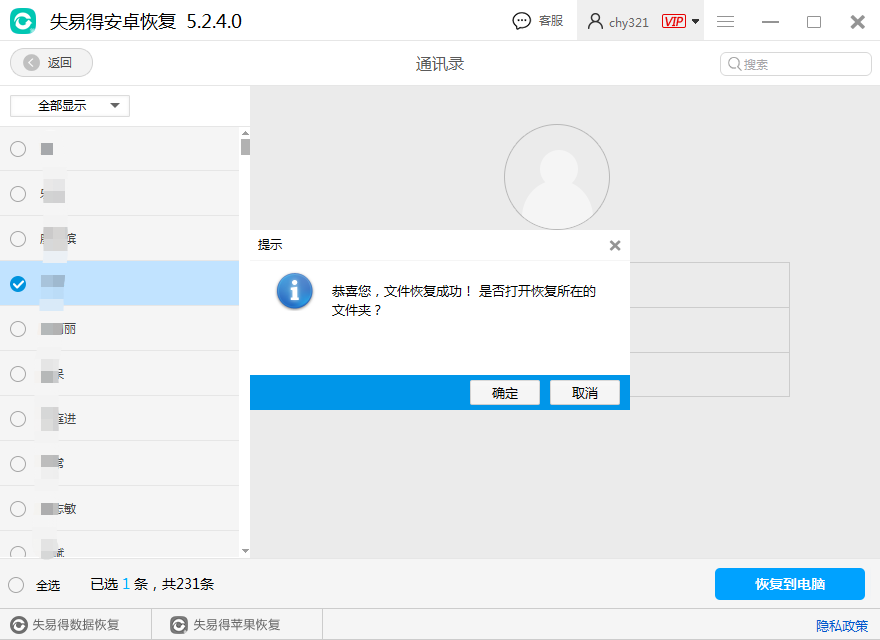880x640 pixels.
Task: Click the user avatar icon beside chy321
Action: pyautogui.click(x=595, y=21)
